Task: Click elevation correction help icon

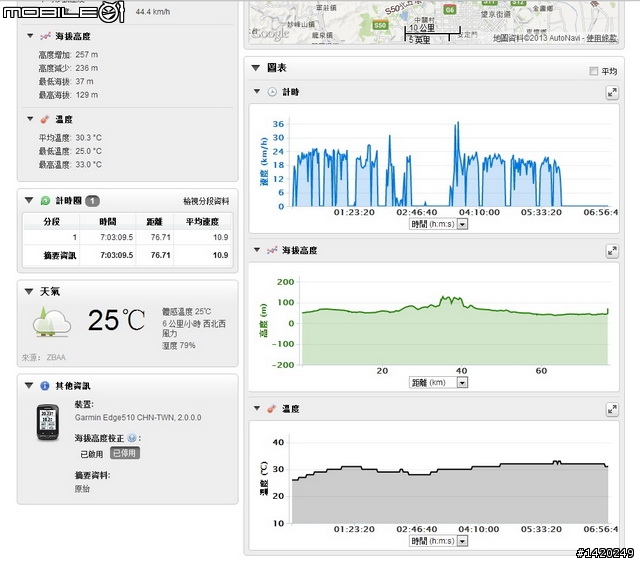Action: click(131, 438)
